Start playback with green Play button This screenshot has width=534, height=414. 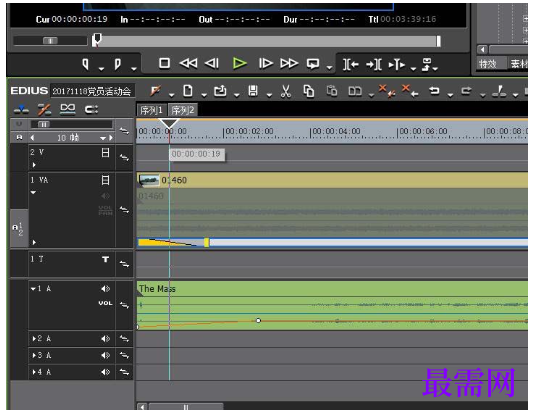pos(239,63)
